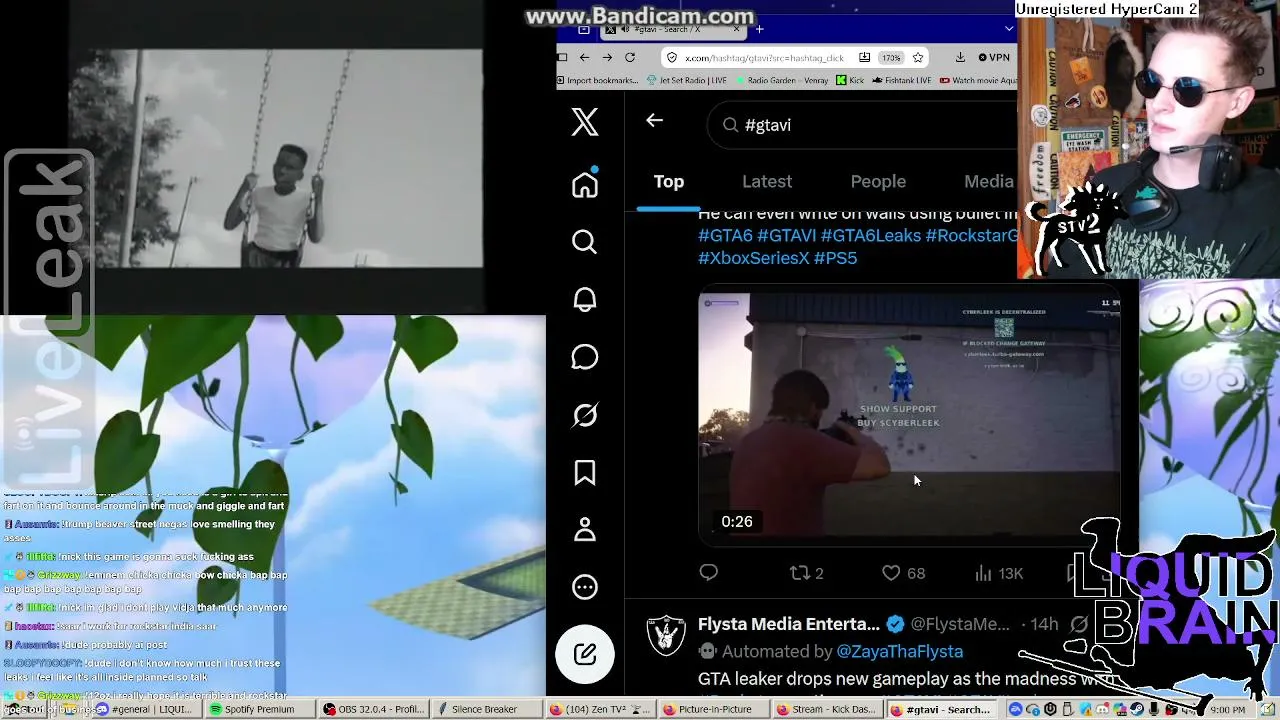Screen dimensions: 1280x720
Task: Switch to #general Discord taskbar window
Action: [145, 710]
